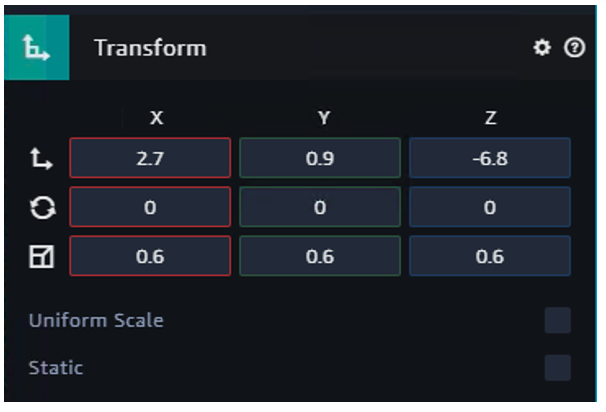Screen dimensions: 606x412
Task: Click the Static label text
Action: pos(56,368)
